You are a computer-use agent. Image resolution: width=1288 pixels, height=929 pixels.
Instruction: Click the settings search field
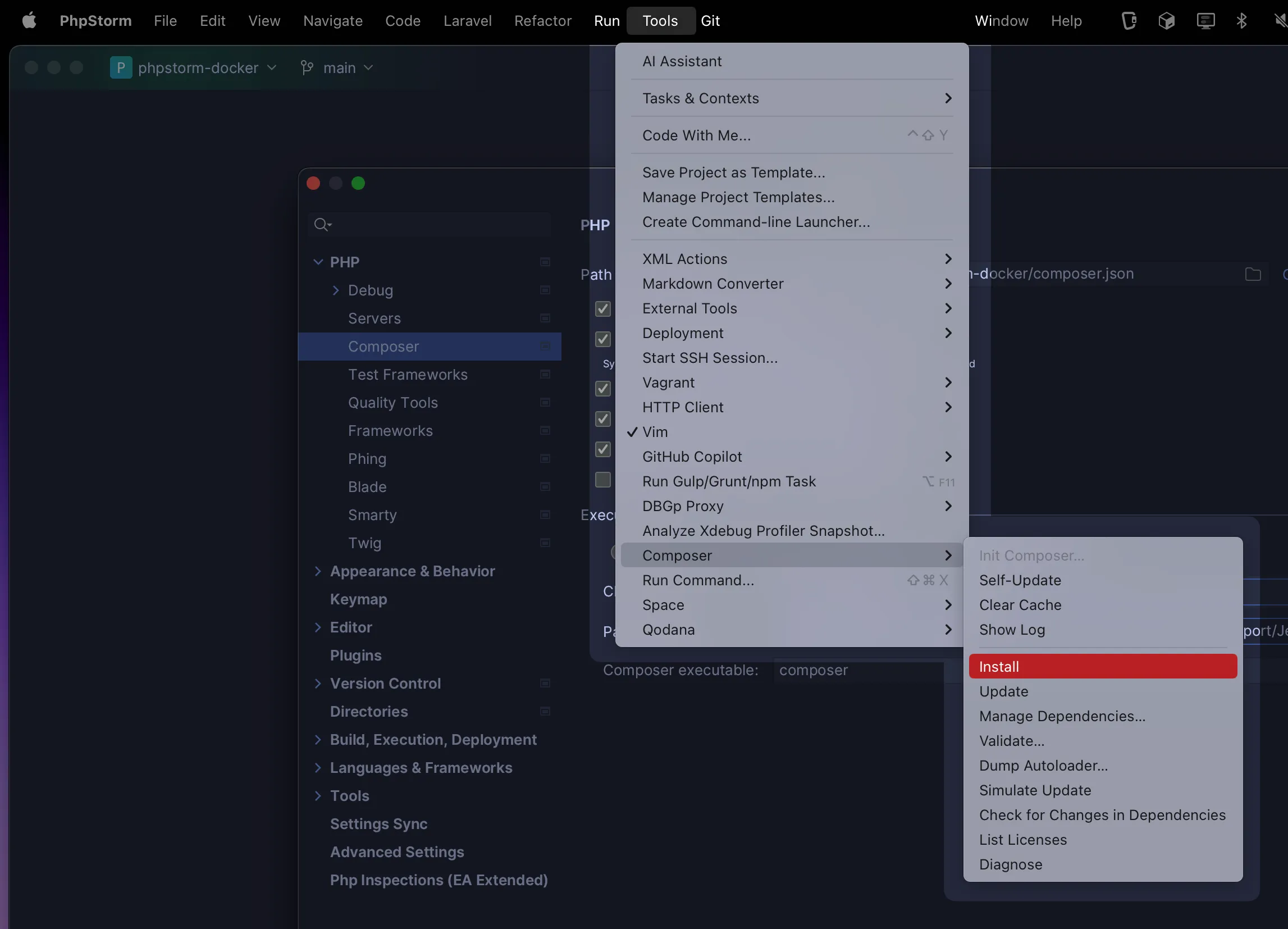tap(430, 225)
